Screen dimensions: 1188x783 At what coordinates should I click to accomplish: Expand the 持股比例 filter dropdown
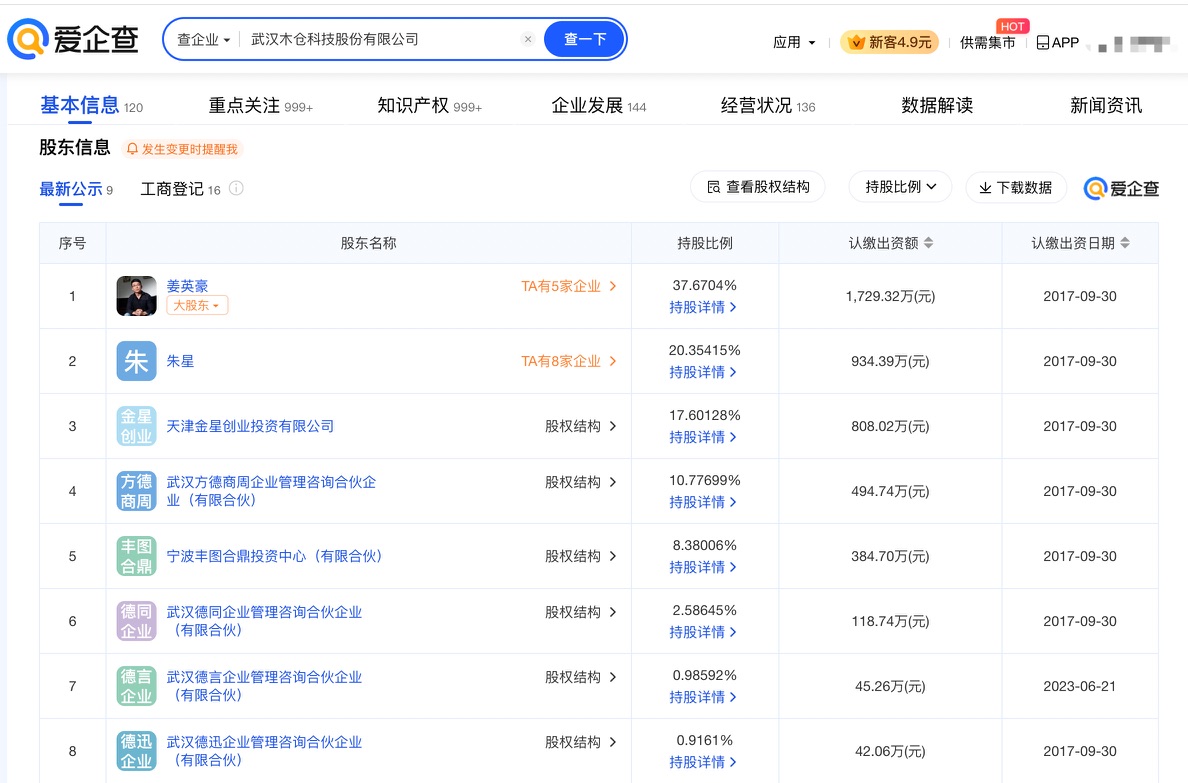(900, 187)
